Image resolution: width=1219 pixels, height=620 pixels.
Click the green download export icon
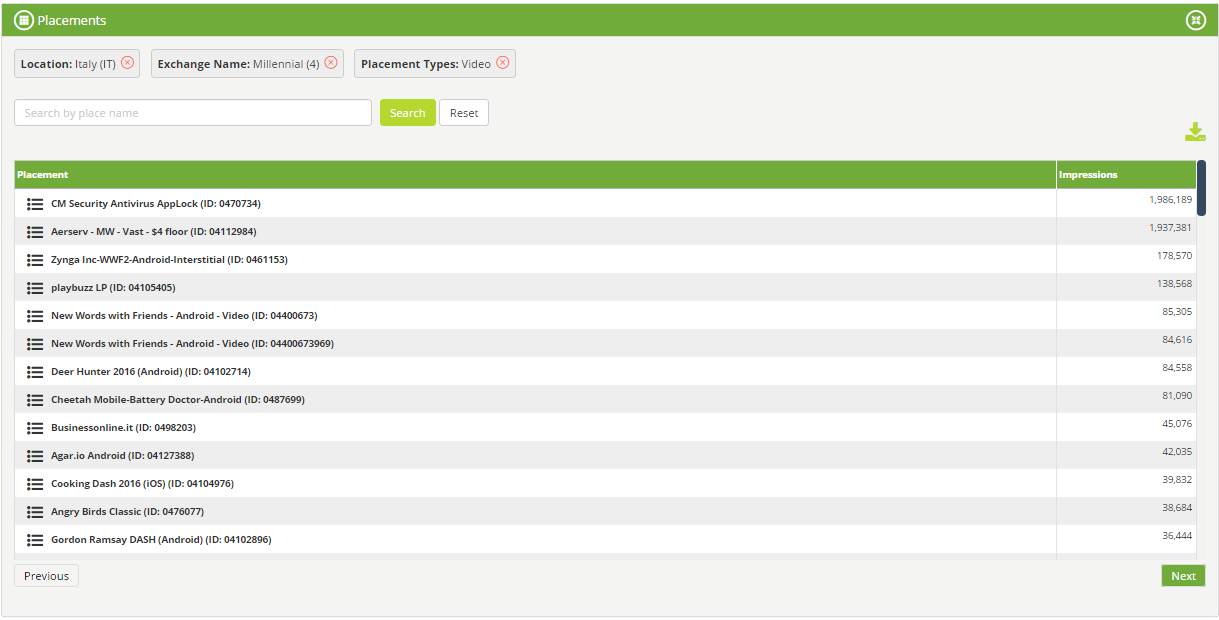pos(1195,132)
